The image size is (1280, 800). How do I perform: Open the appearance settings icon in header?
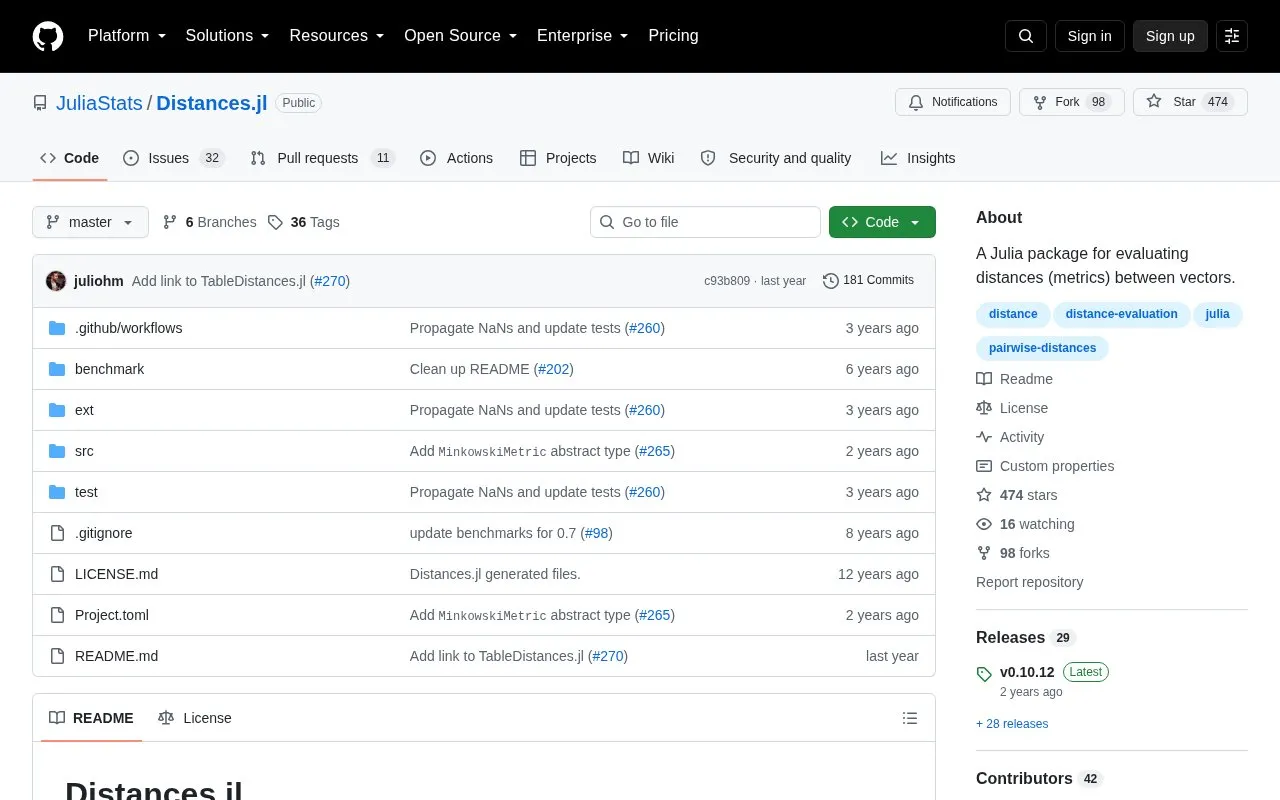(1232, 36)
